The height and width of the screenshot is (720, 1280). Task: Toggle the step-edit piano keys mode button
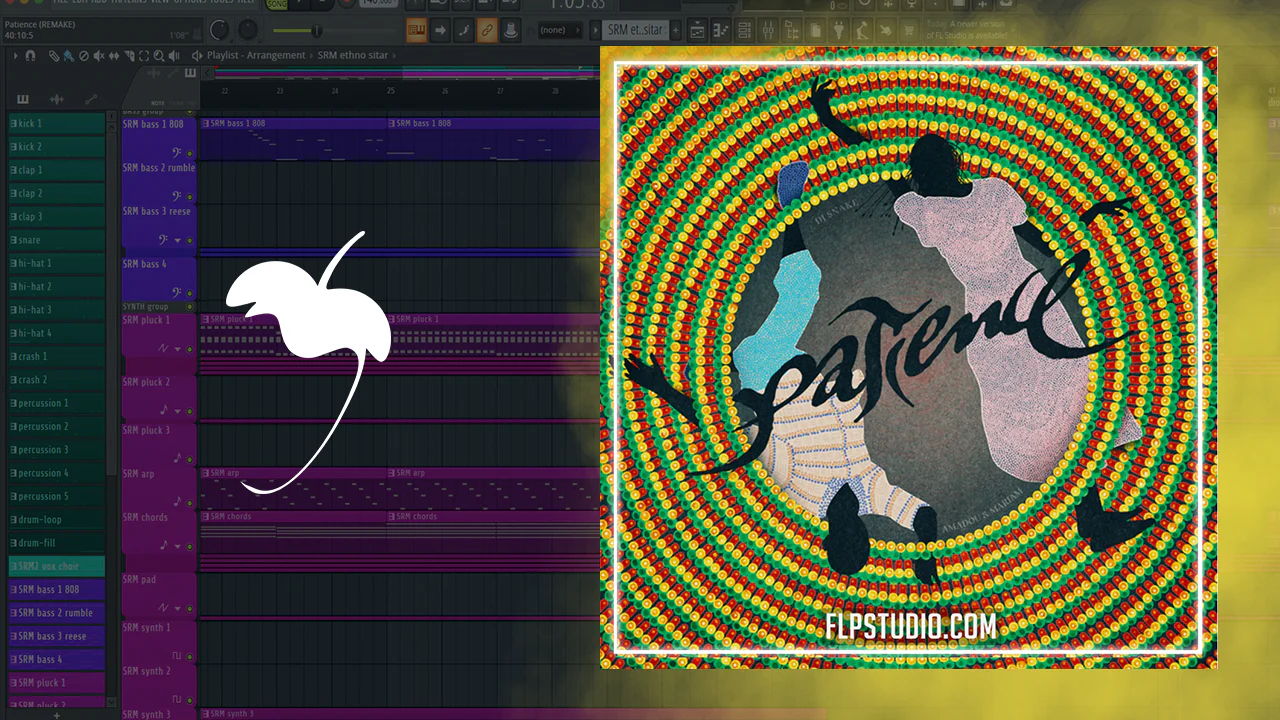[416, 31]
